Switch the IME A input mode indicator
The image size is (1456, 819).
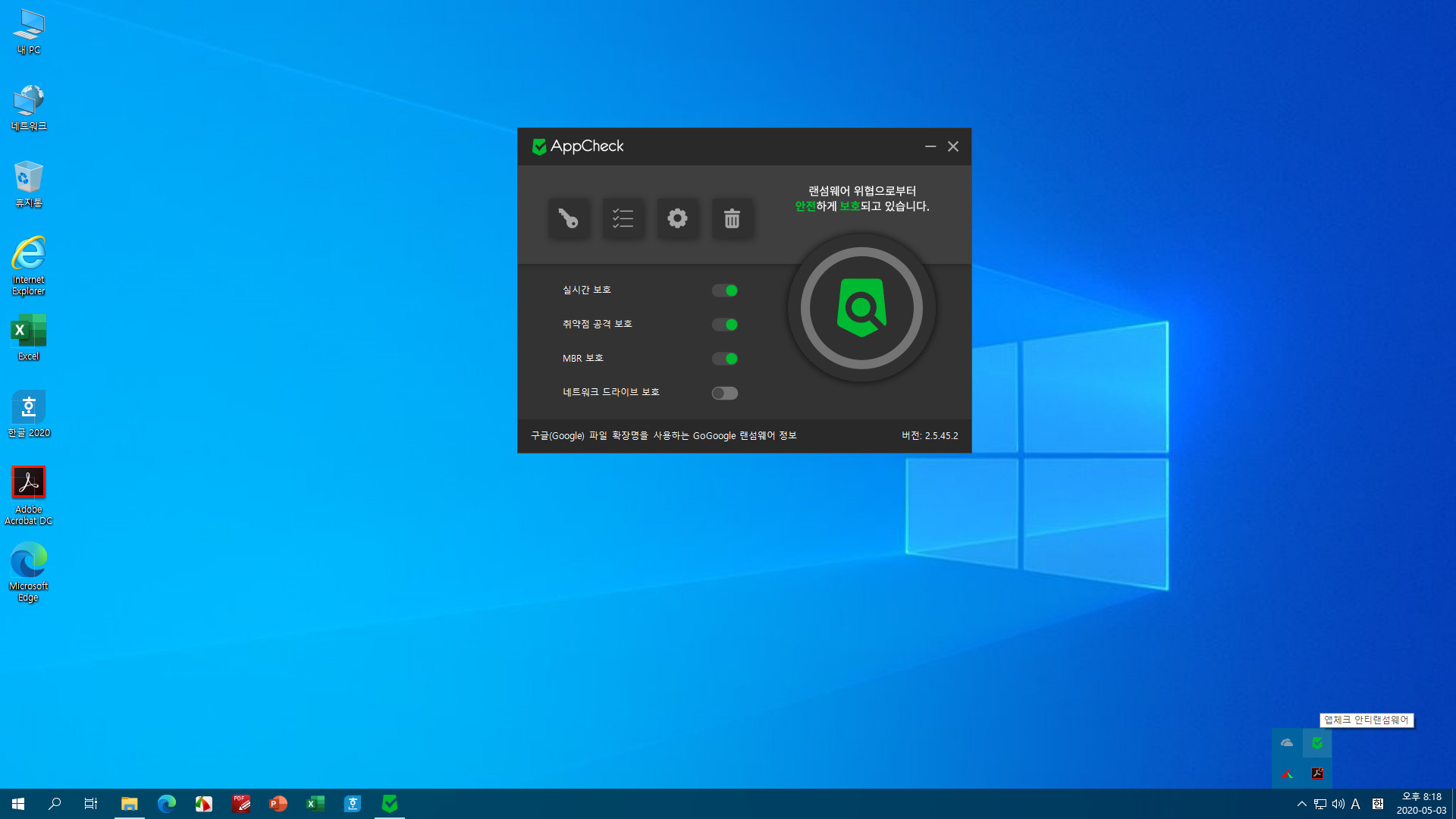[x=1356, y=804]
